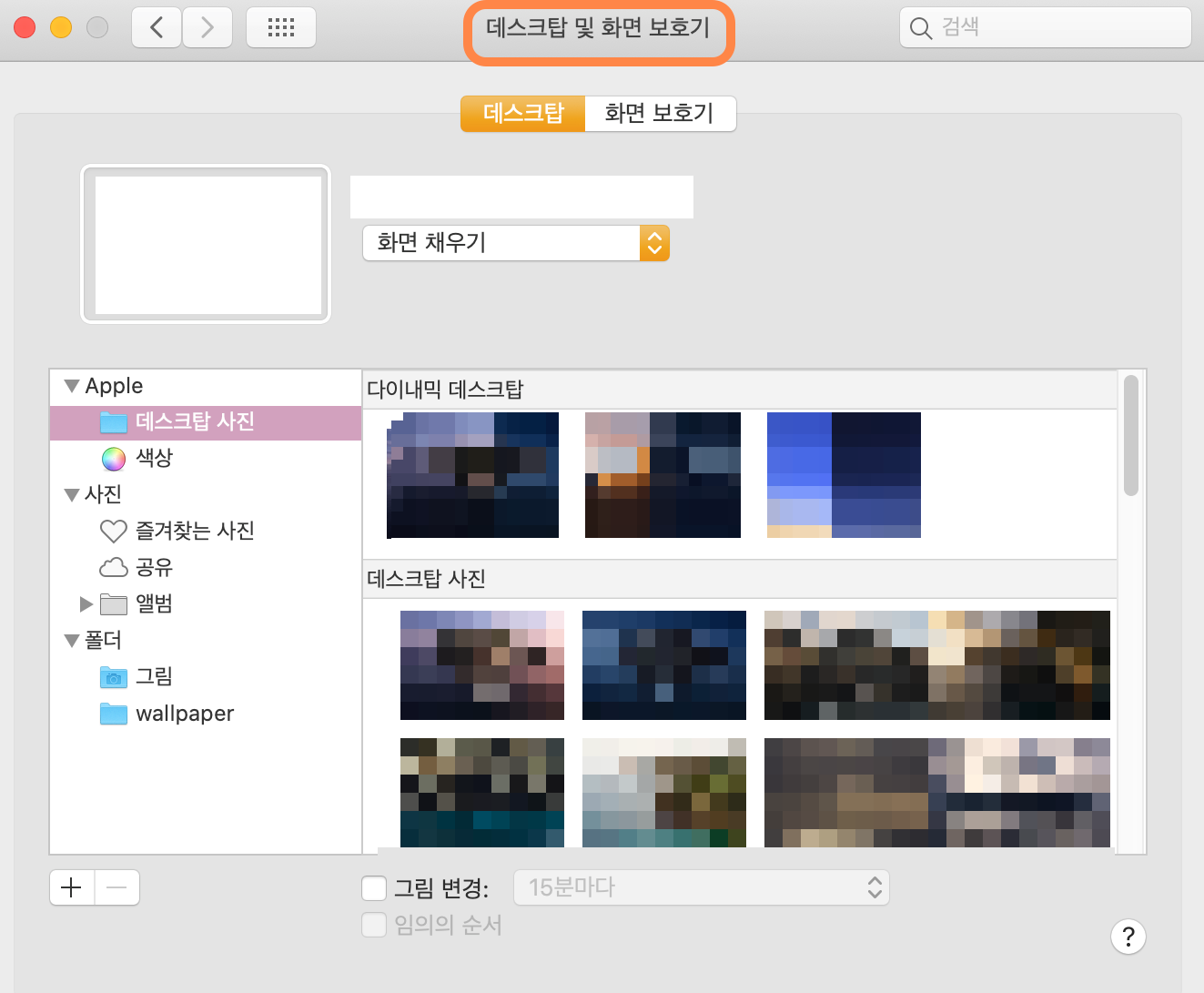
Task: Click the blue folder icon beside 데스크탑 사진
Action: [x=113, y=422]
